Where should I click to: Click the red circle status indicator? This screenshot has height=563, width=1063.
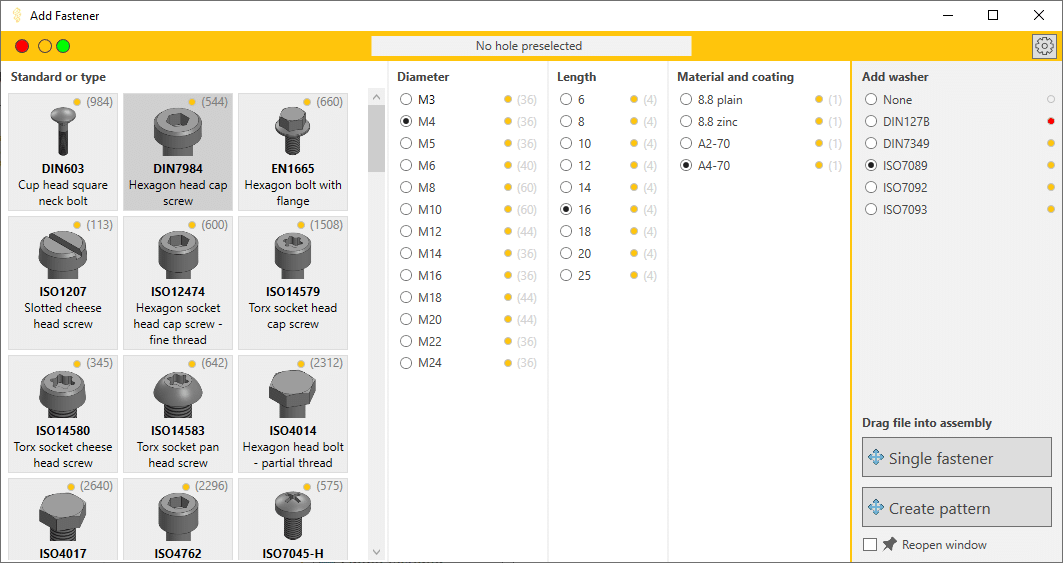tap(22, 46)
